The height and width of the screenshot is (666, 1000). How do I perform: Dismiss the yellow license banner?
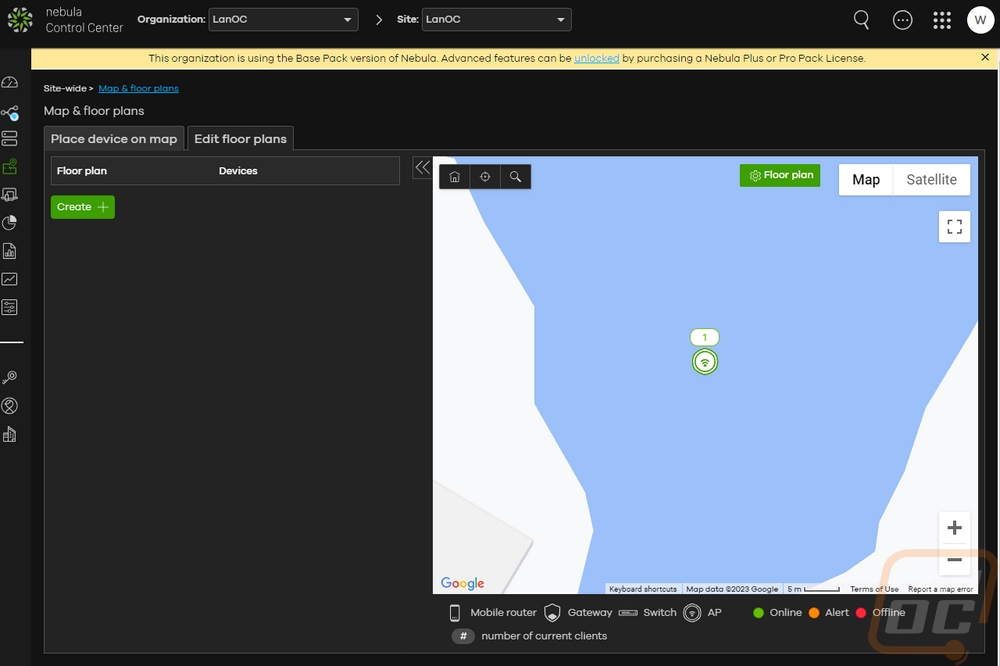(x=985, y=57)
